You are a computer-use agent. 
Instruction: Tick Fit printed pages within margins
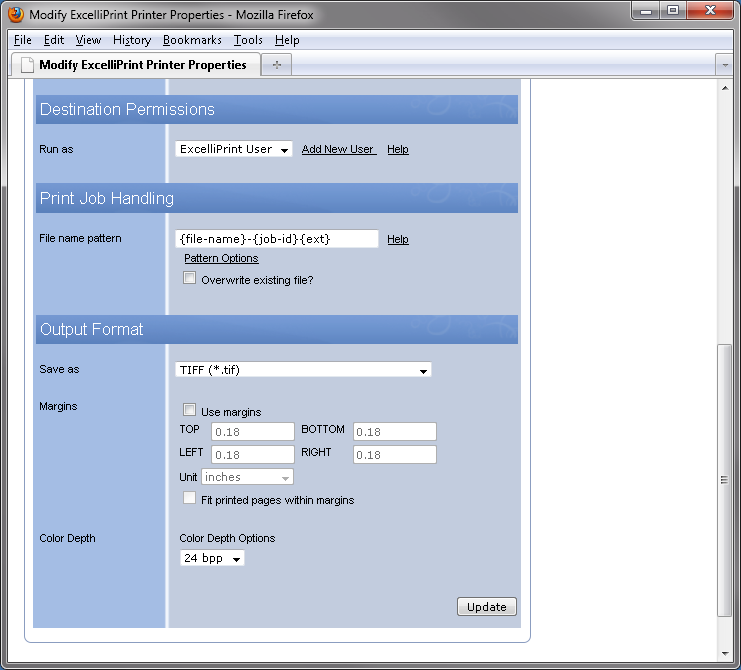189,498
